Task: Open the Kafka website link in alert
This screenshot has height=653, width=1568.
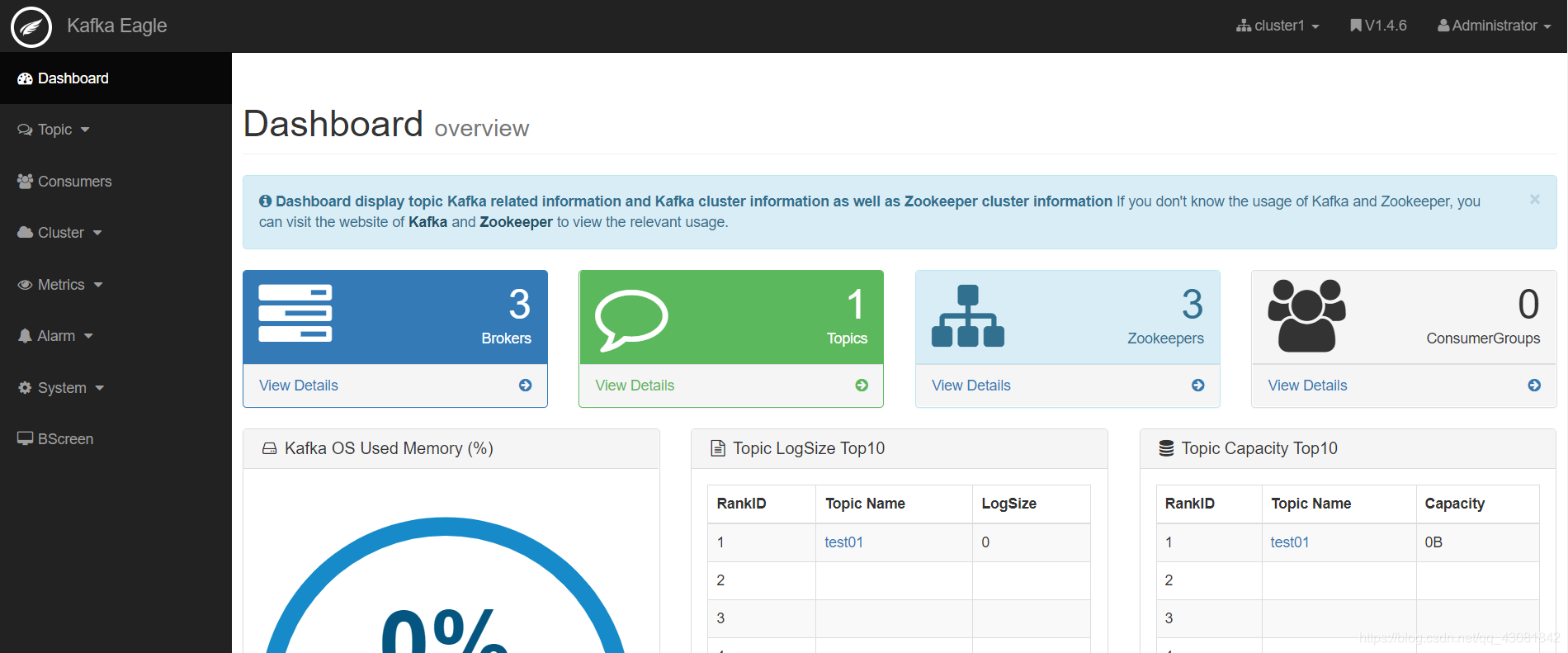Action: [427, 222]
